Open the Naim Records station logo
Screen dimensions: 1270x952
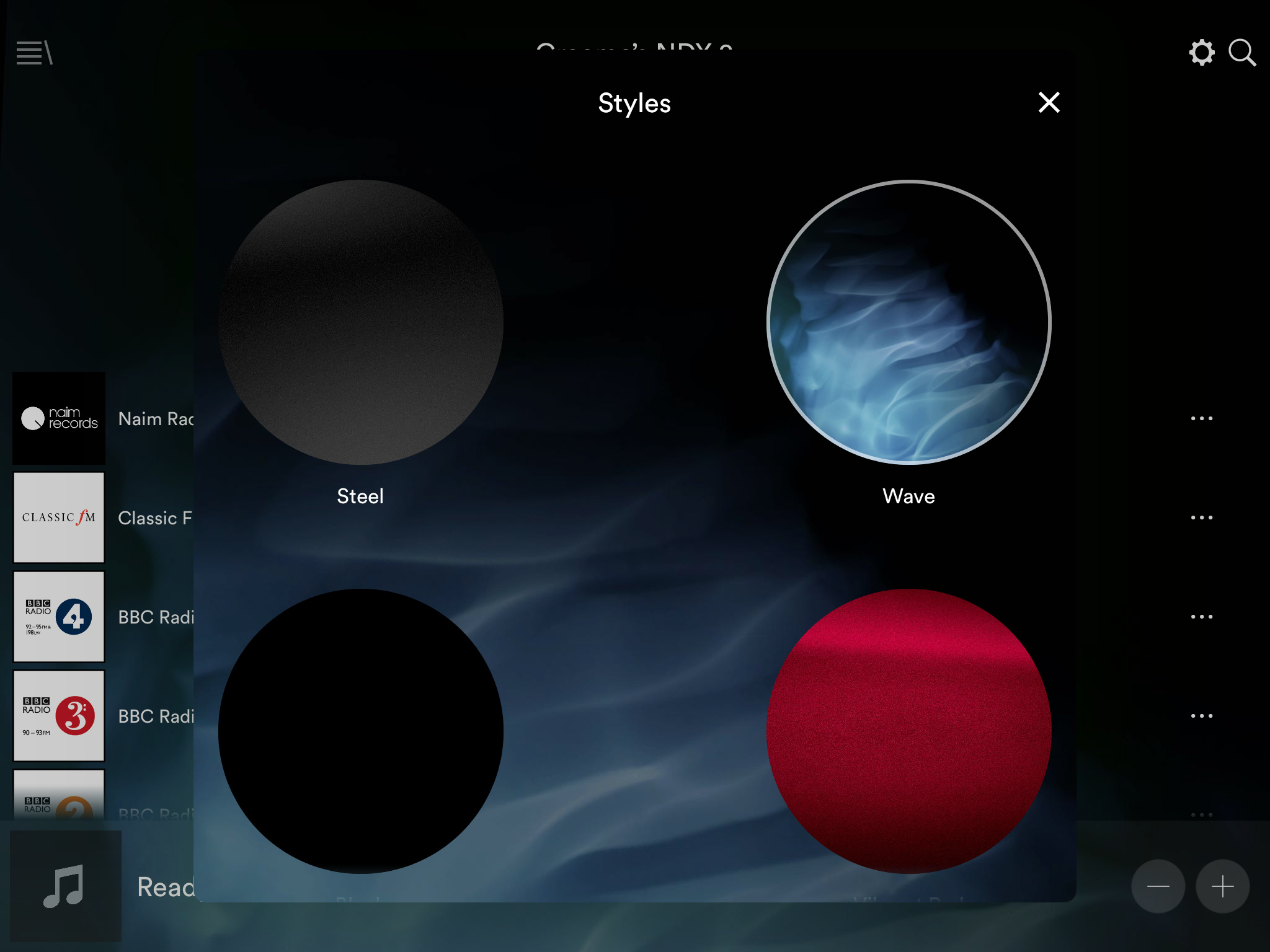tap(59, 418)
